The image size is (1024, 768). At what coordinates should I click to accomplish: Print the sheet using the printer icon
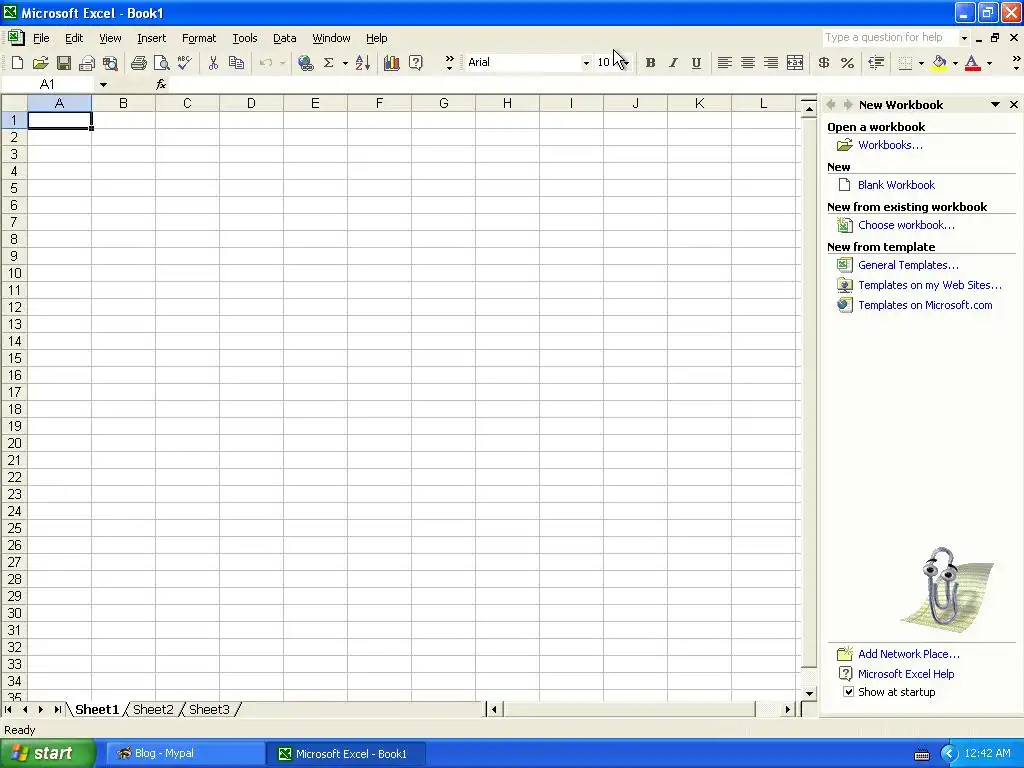[x=138, y=63]
